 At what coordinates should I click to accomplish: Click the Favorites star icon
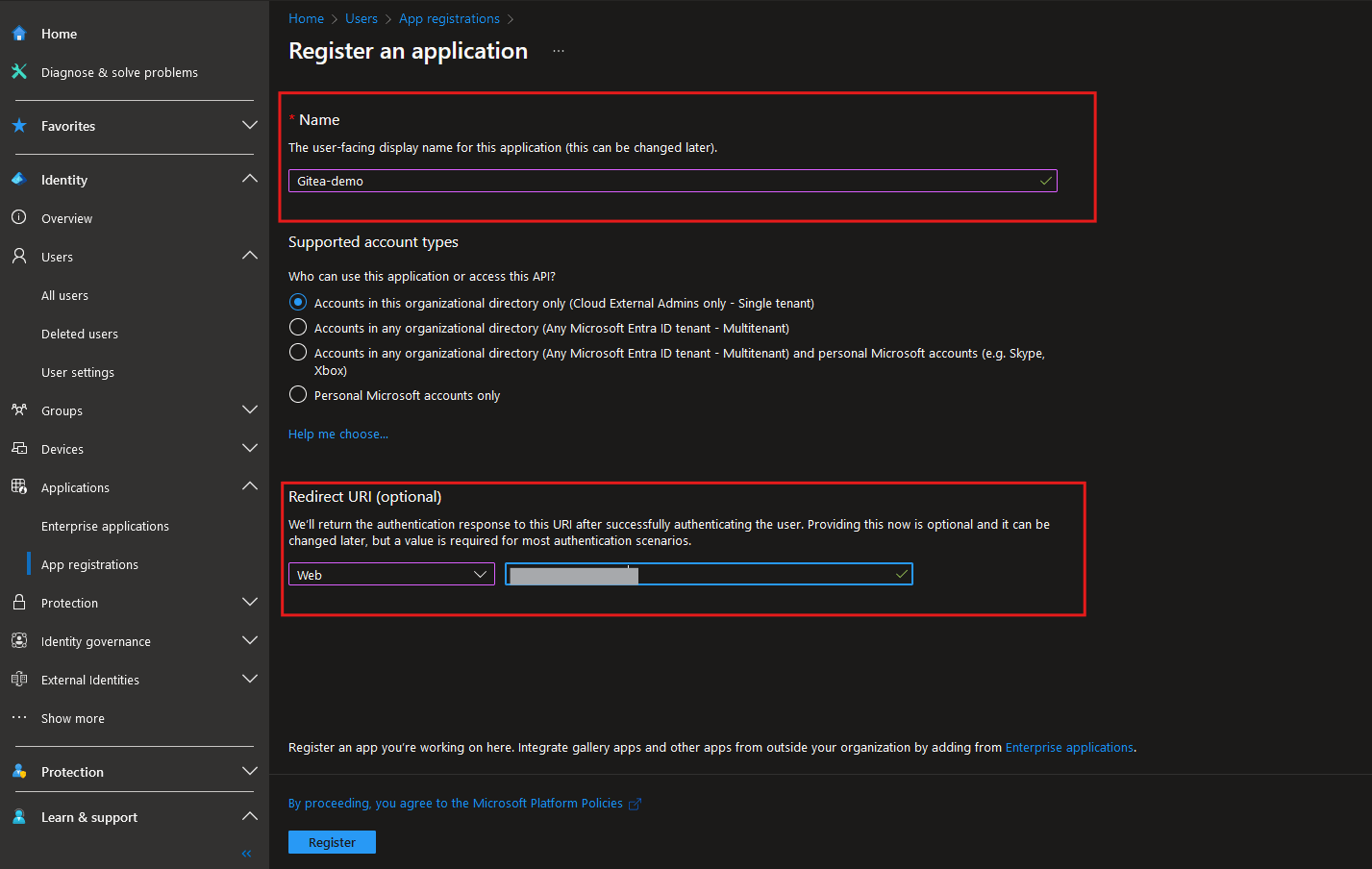19,126
